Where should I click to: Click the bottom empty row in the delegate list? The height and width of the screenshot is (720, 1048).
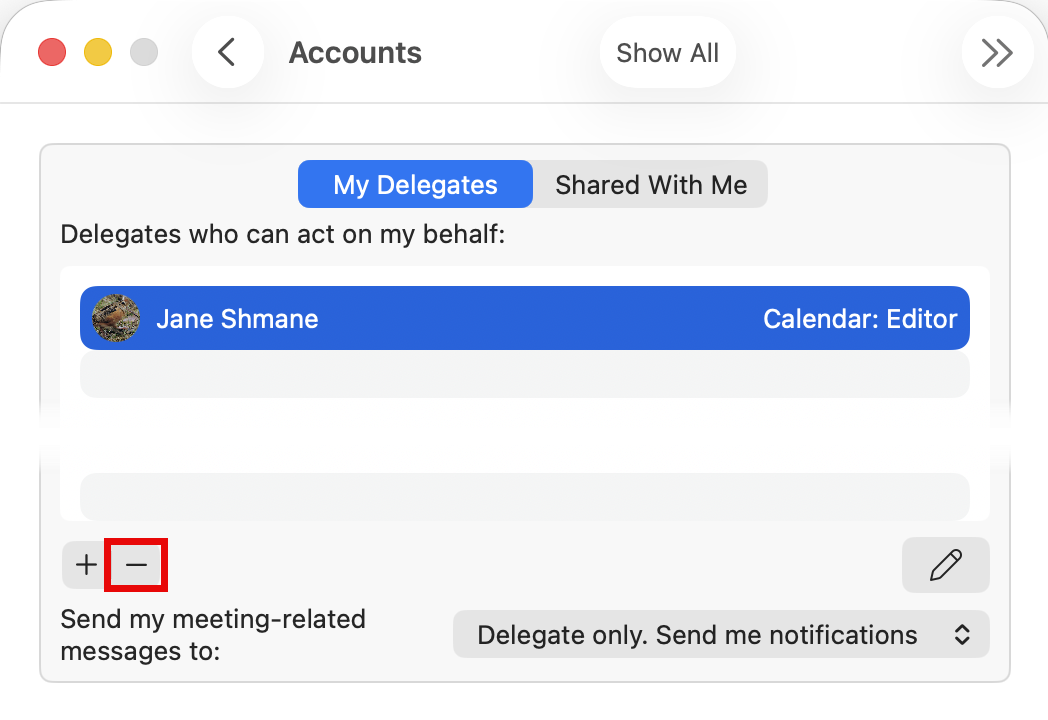coord(524,496)
